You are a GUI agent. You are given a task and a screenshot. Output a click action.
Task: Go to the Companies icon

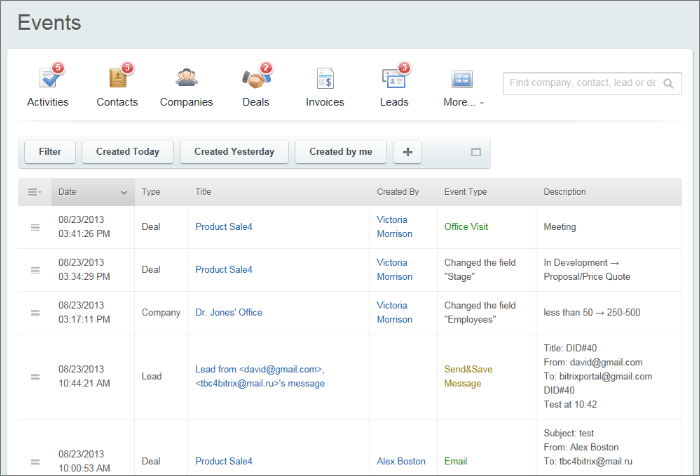click(x=186, y=80)
